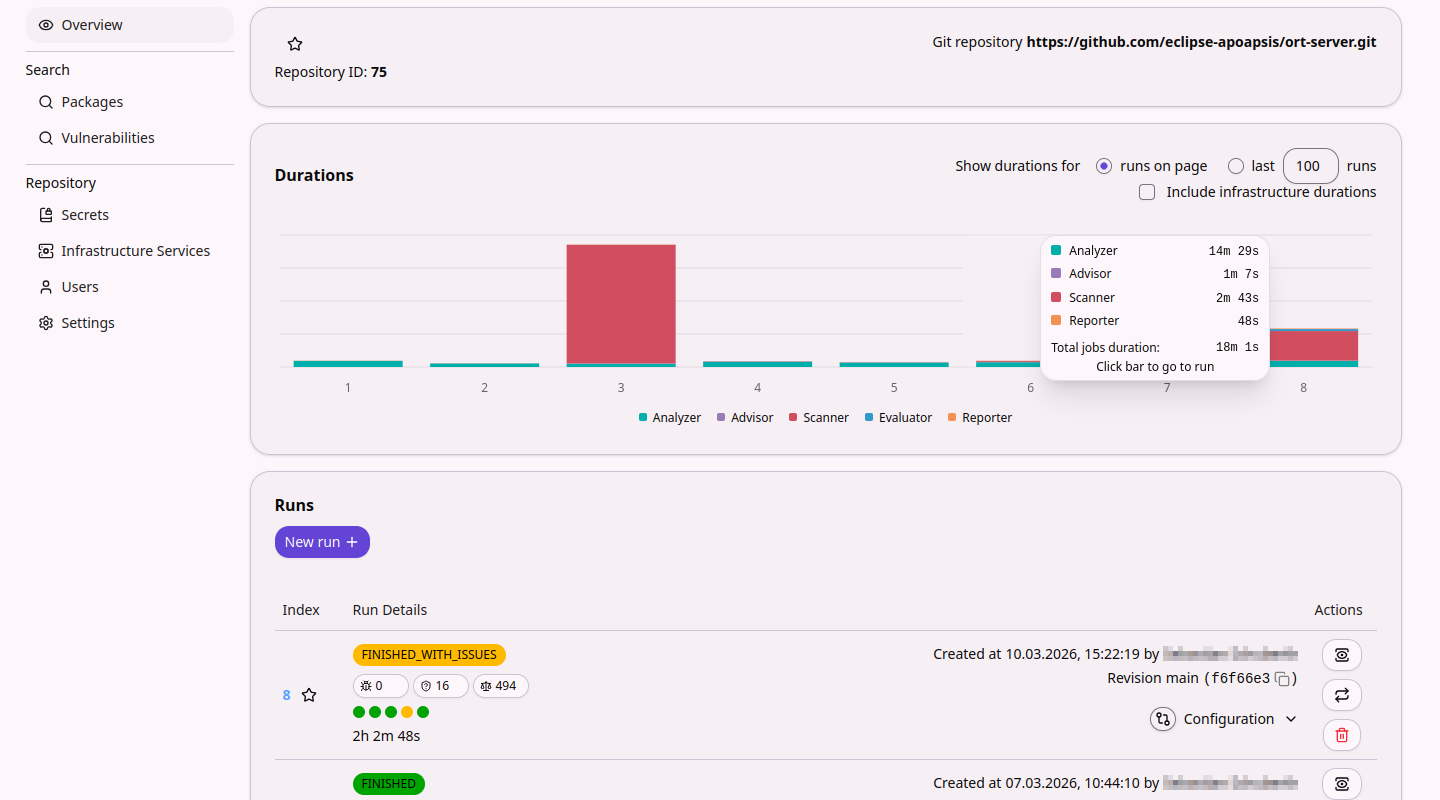Rerun run 8 with the arrows action icon
This screenshot has height=800, width=1440.
[x=1342, y=695]
